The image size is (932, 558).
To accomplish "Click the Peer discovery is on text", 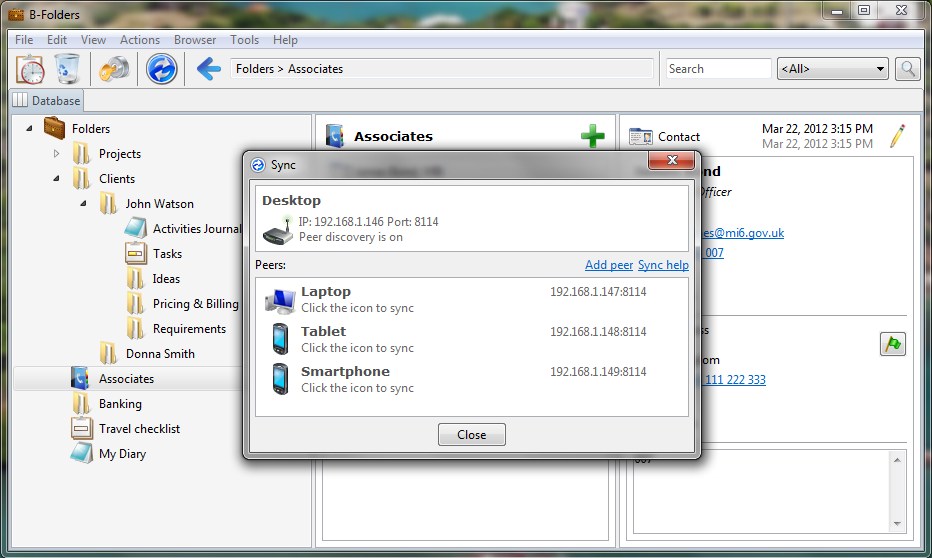I will click(x=351, y=237).
